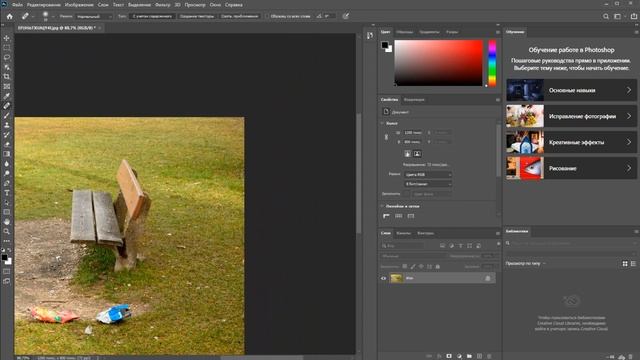Viewport: 640px width, 360px height.
Task: Open the search magnifier icon at top right
Action: pyautogui.click(x=606, y=16)
